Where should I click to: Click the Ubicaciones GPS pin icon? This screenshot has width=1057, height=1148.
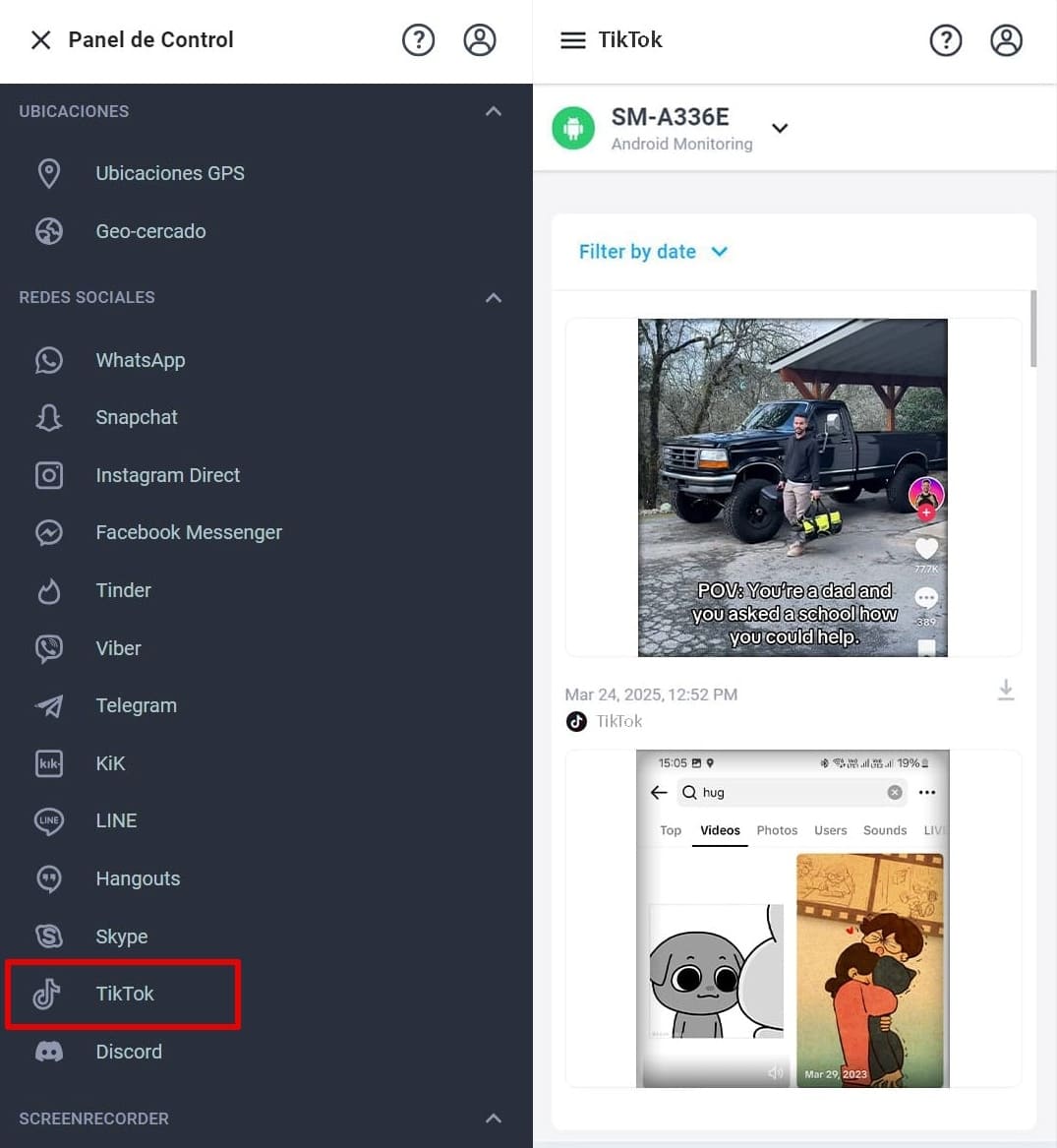[49, 173]
